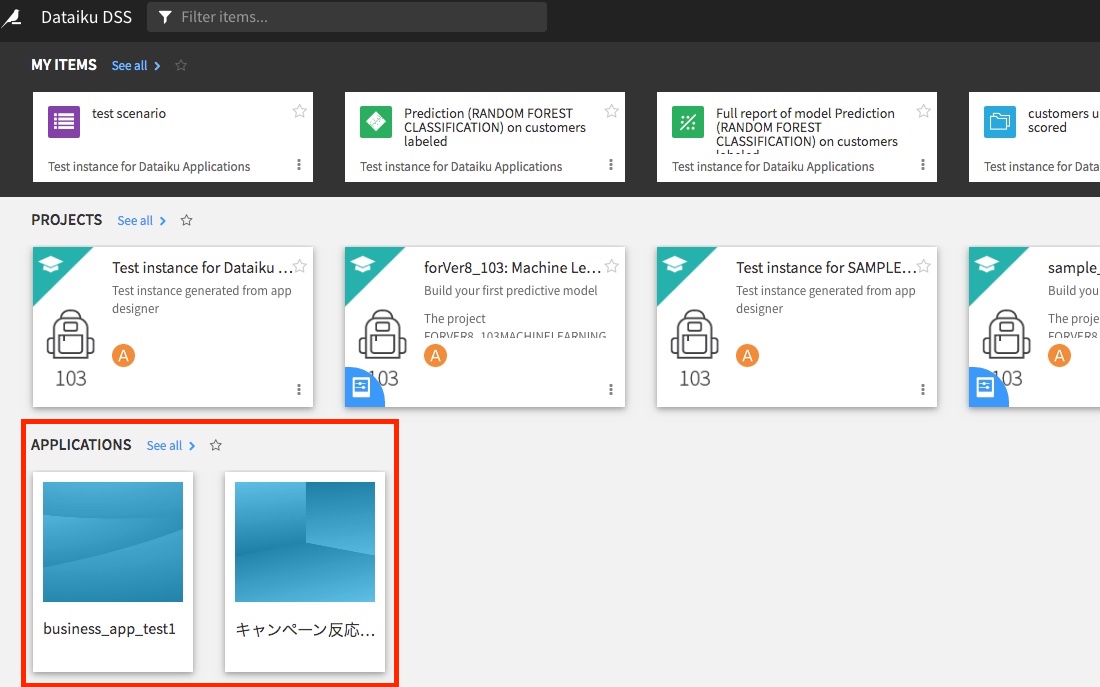This screenshot has width=1100, height=687.
Task: Click the Dataiku bird logo
Action: (x=12, y=17)
